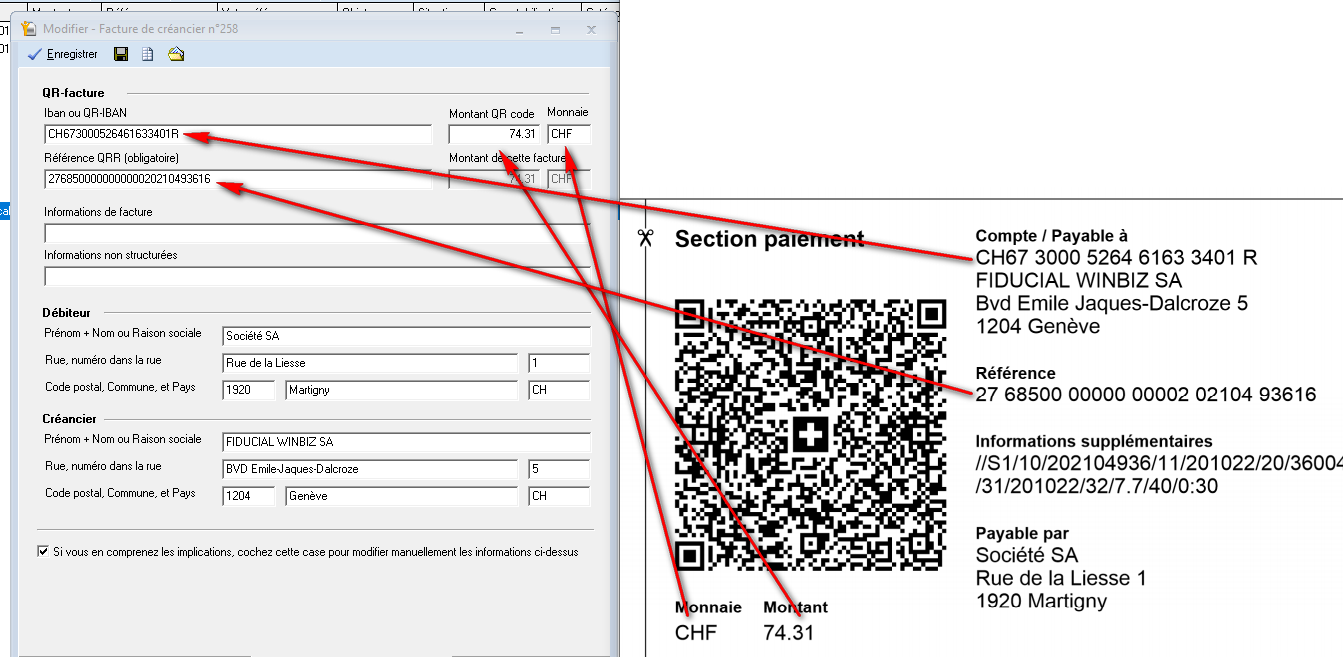Click creditor city field 'Genève'
Viewport: 1343px width, 657px height.
[401, 496]
